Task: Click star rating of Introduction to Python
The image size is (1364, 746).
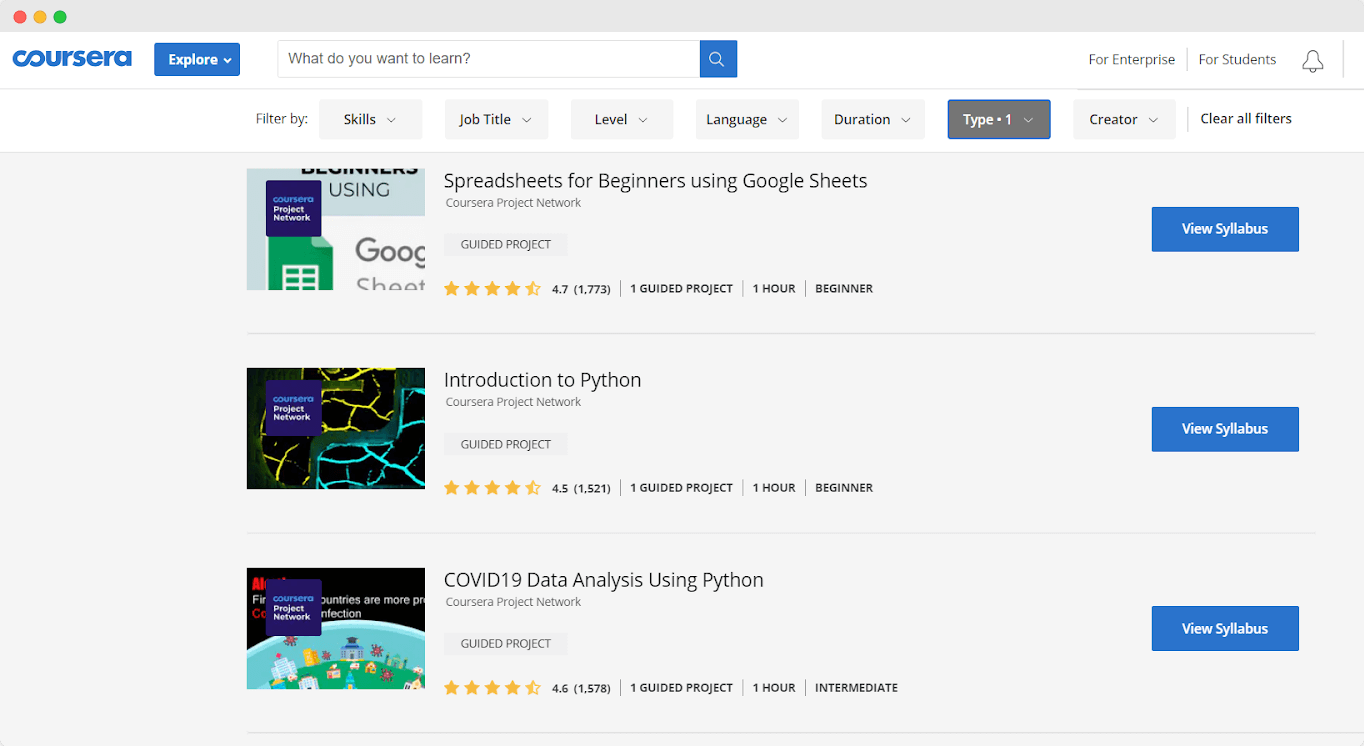Action: 492,488
